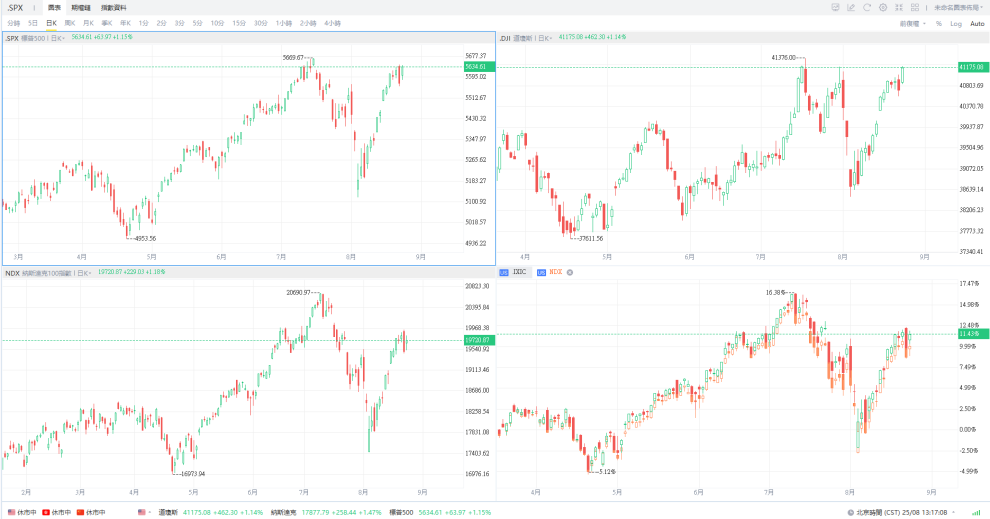Image resolution: width=990 pixels, height=519 pixels.
Task: Select the drawing pencil tool icon
Action: pyautogui.click(x=851, y=8)
